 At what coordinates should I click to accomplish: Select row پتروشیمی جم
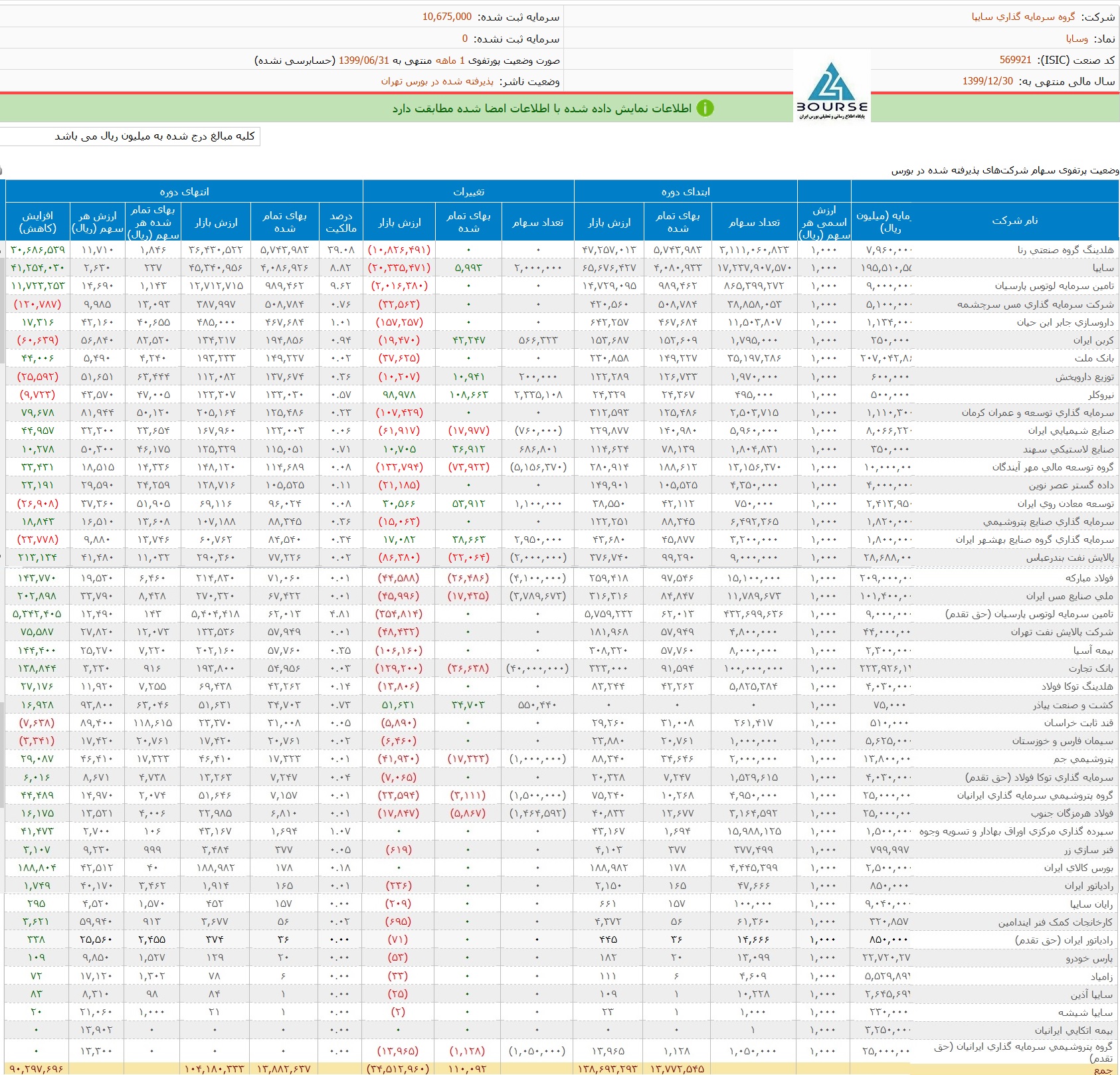pyautogui.click(x=562, y=759)
